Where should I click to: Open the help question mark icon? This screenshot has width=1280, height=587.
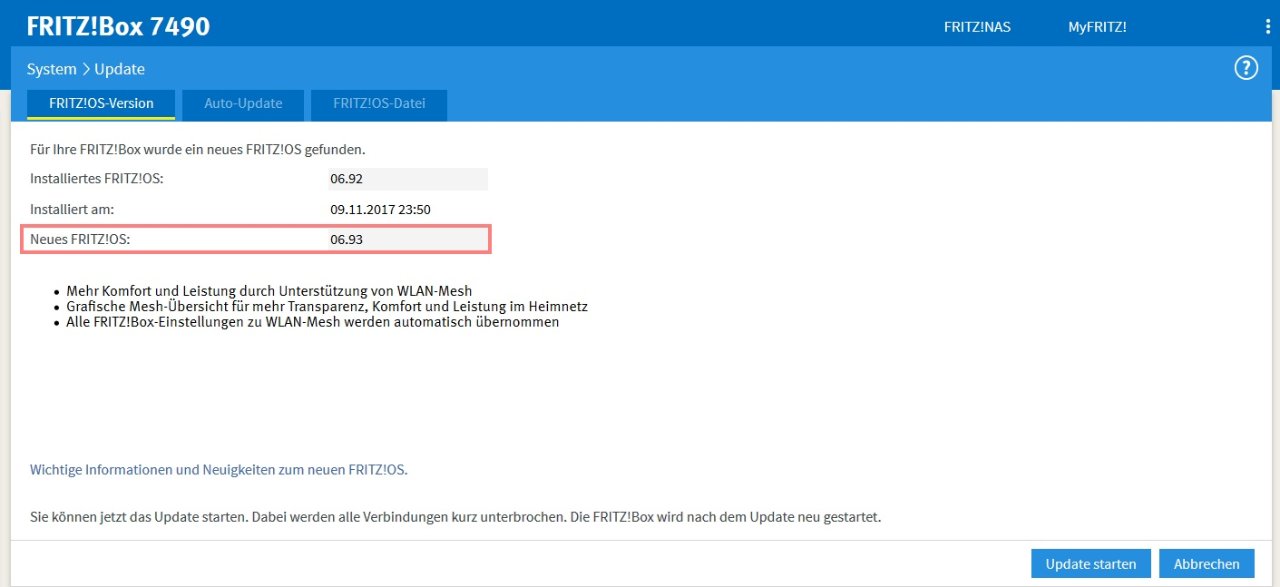pyautogui.click(x=1246, y=68)
